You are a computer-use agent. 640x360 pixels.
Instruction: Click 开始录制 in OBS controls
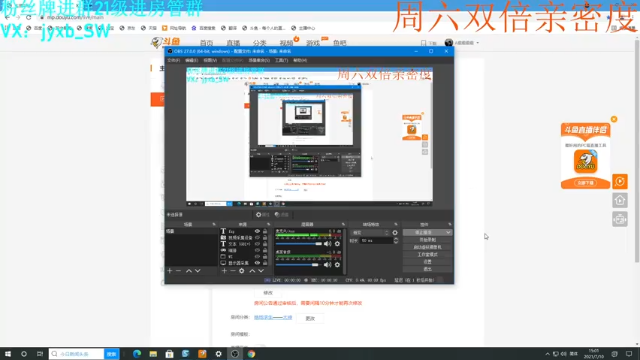coord(427,240)
